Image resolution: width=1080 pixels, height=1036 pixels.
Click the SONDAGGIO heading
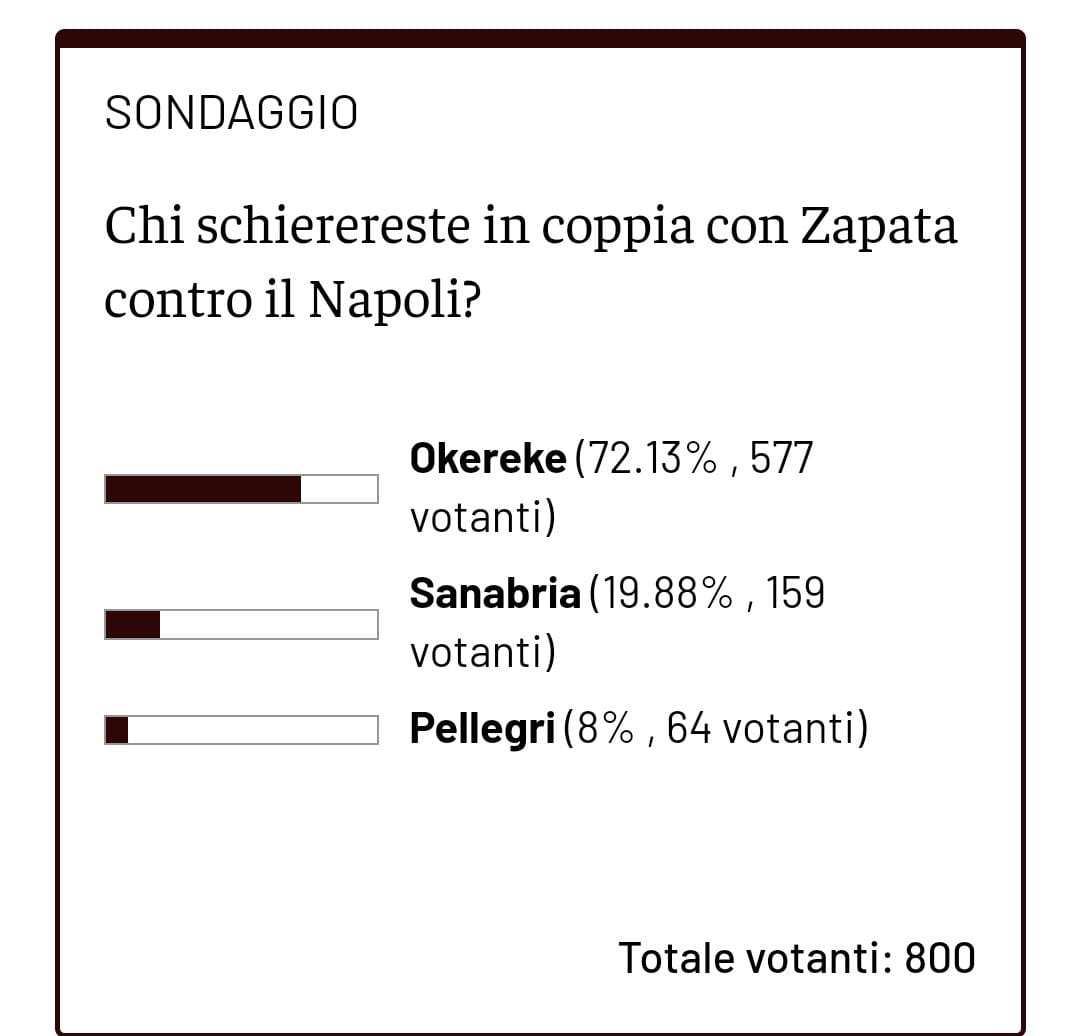coord(231,114)
